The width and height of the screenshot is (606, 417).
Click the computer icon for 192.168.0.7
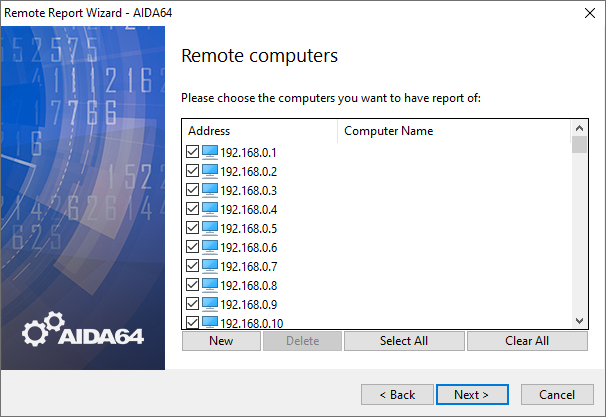click(210, 266)
